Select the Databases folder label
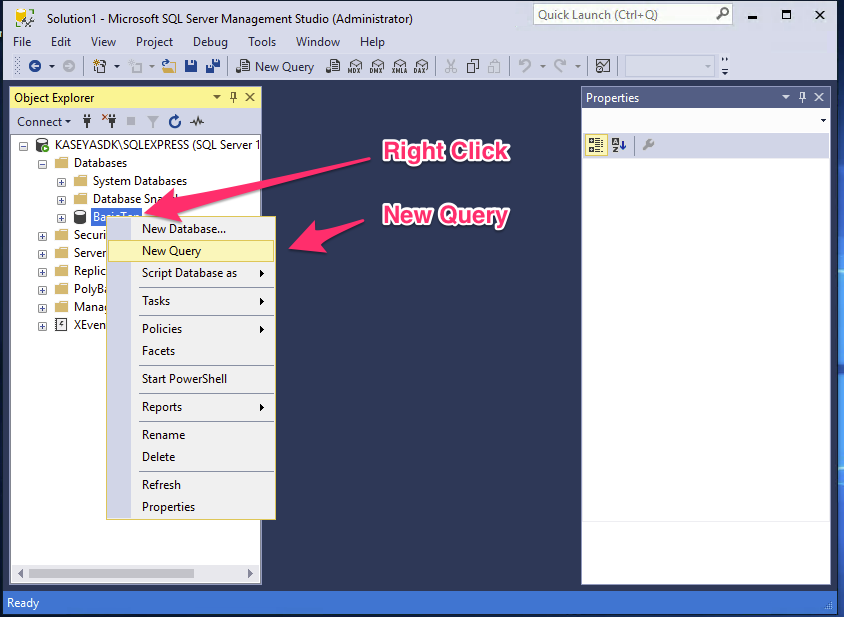The height and width of the screenshot is (617, 844). point(100,163)
